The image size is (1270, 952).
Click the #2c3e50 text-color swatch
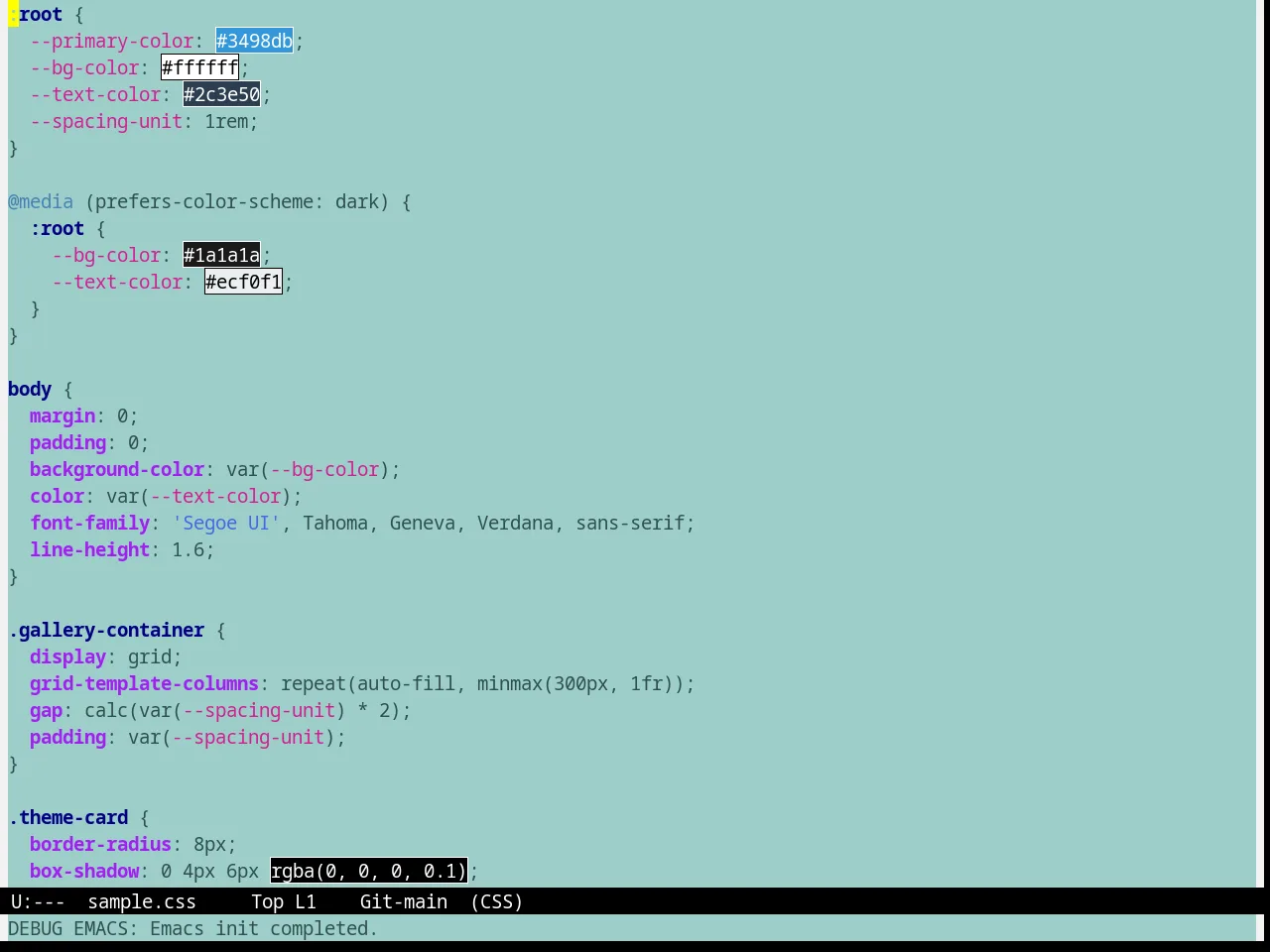coord(221,94)
